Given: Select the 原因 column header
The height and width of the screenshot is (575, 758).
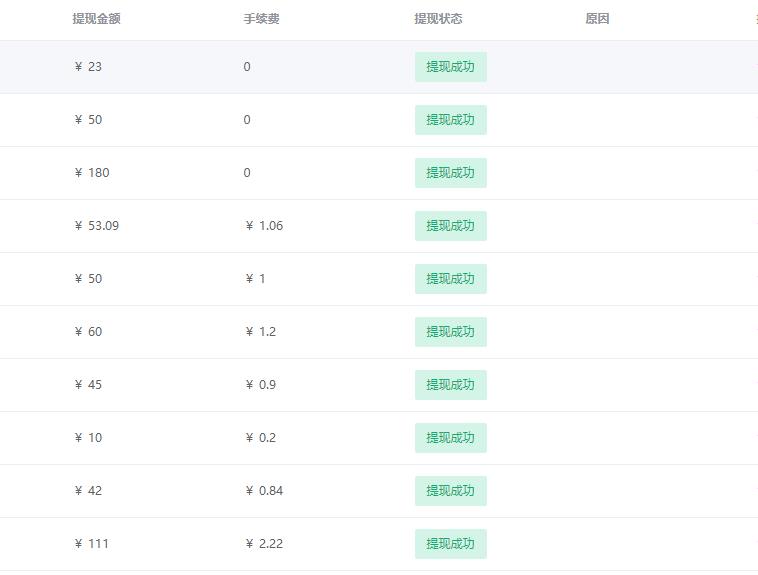Looking at the screenshot, I should 597,19.
